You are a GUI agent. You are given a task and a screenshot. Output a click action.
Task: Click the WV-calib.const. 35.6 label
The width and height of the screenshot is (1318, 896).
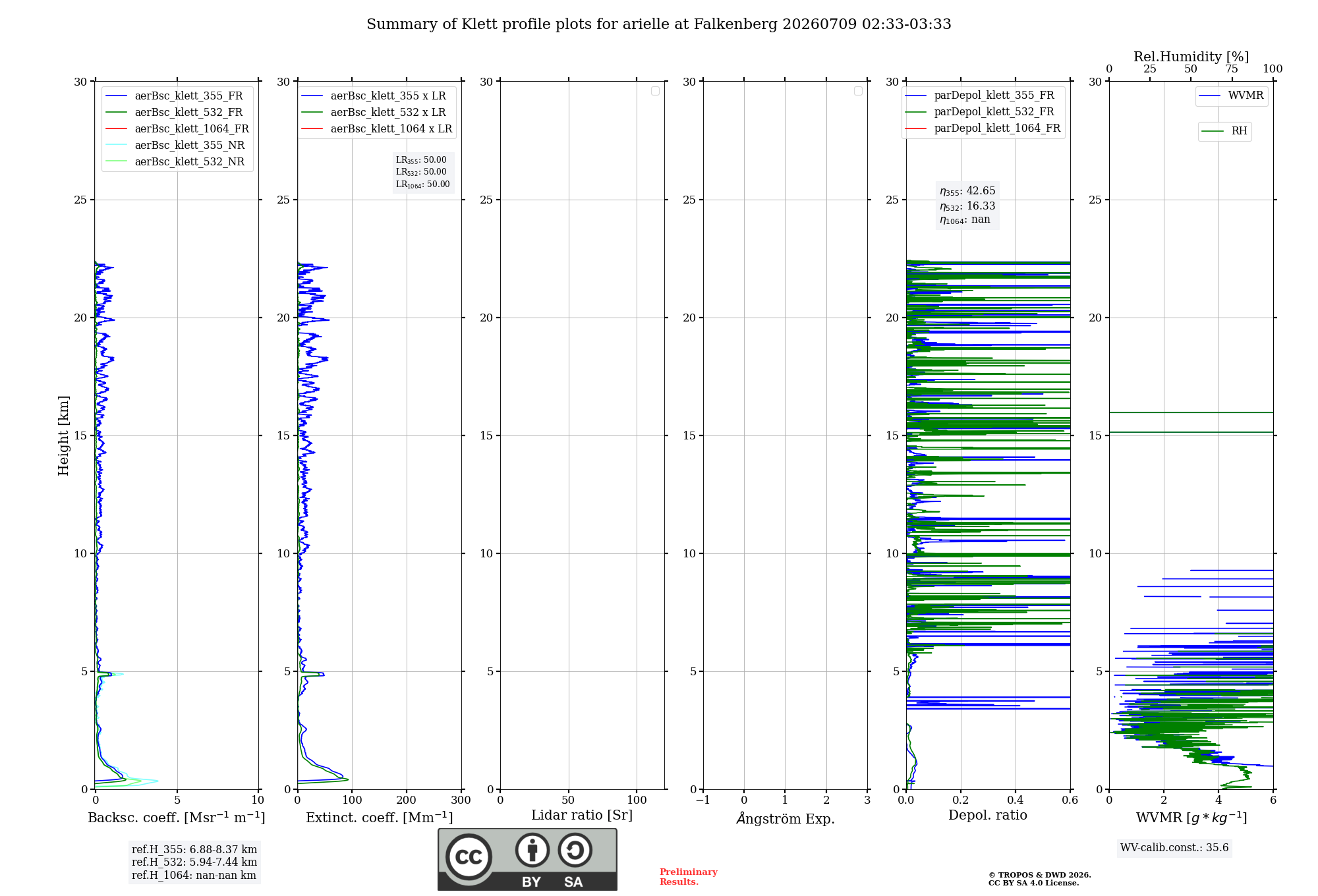coord(1174,848)
